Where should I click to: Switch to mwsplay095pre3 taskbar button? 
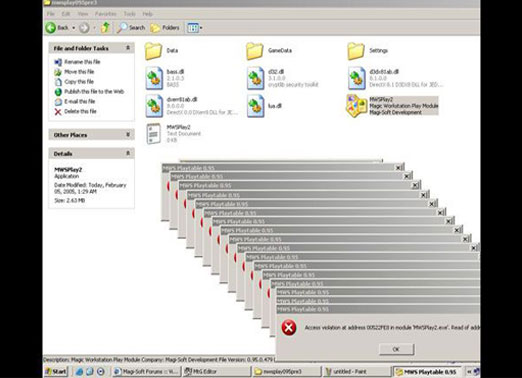pos(287,371)
